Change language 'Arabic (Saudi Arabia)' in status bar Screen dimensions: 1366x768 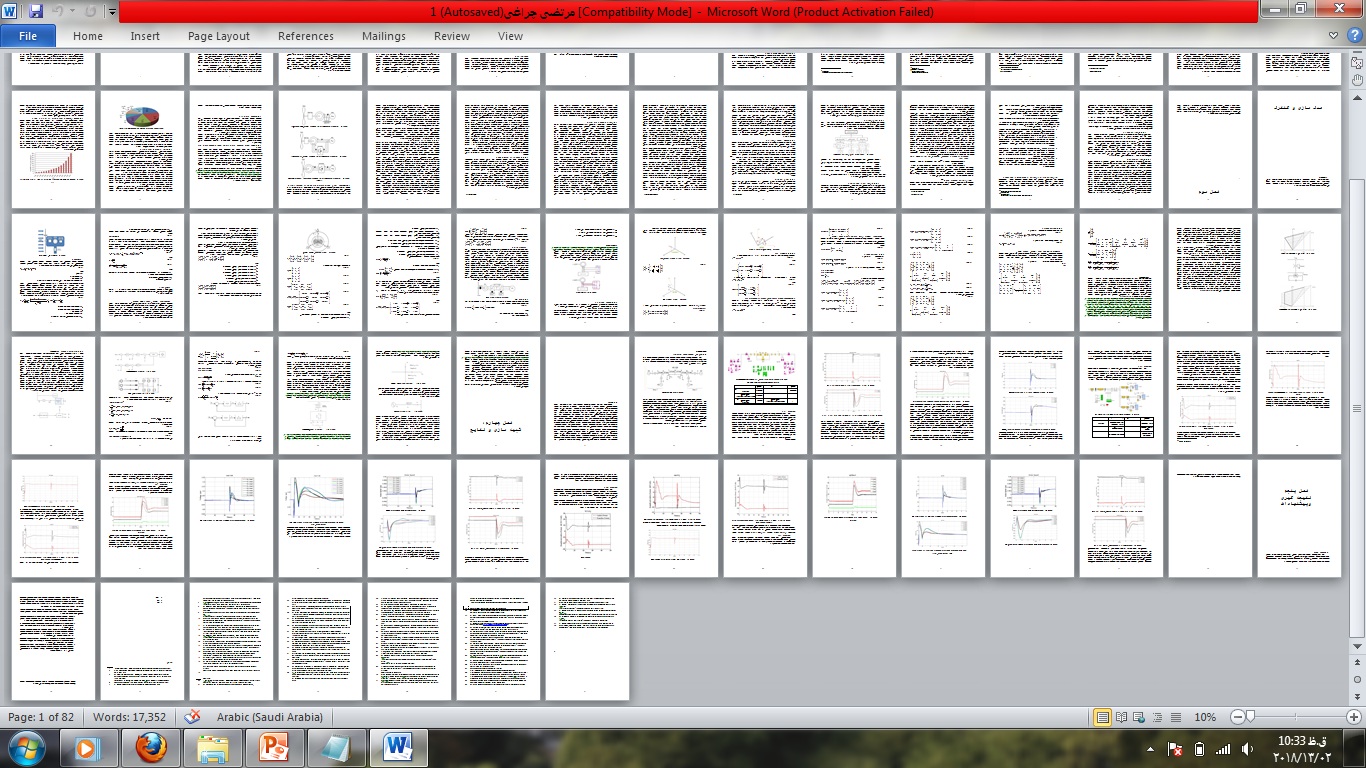pos(270,717)
